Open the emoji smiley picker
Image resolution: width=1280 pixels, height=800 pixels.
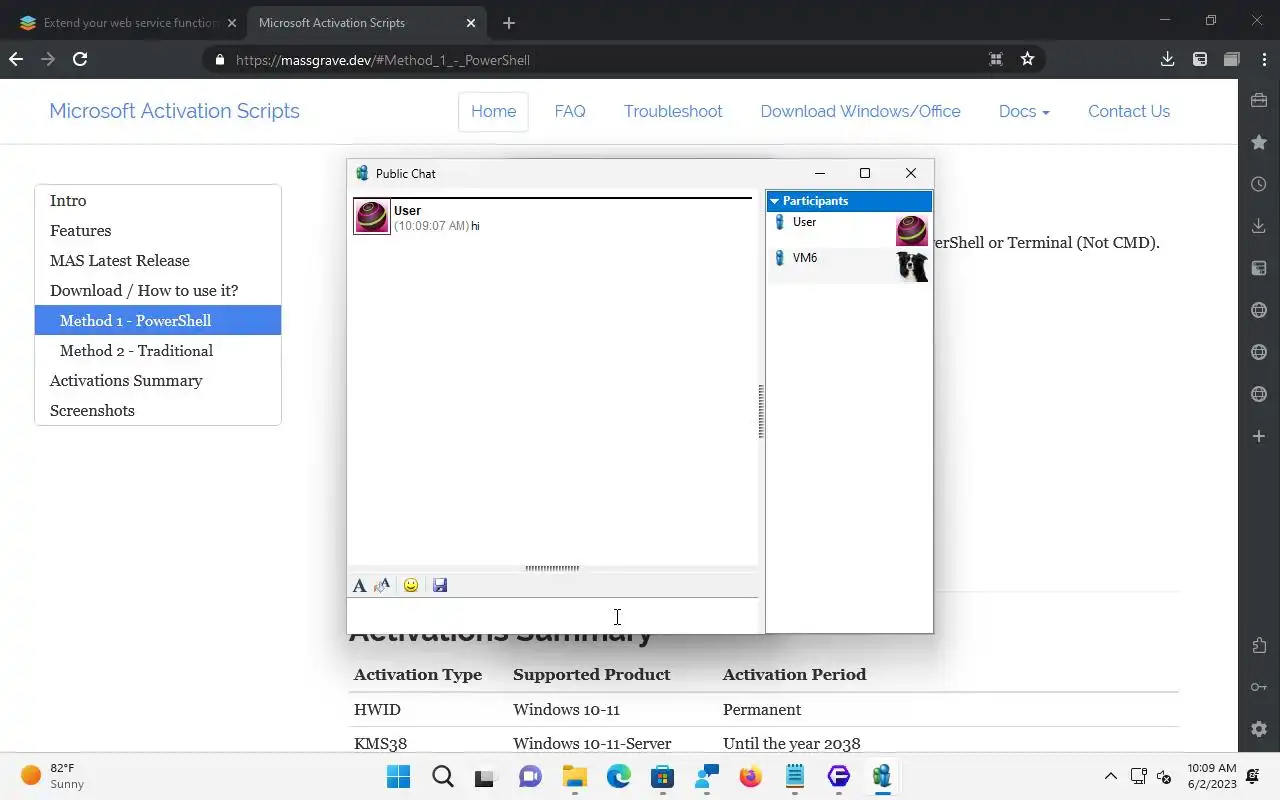[x=411, y=585]
